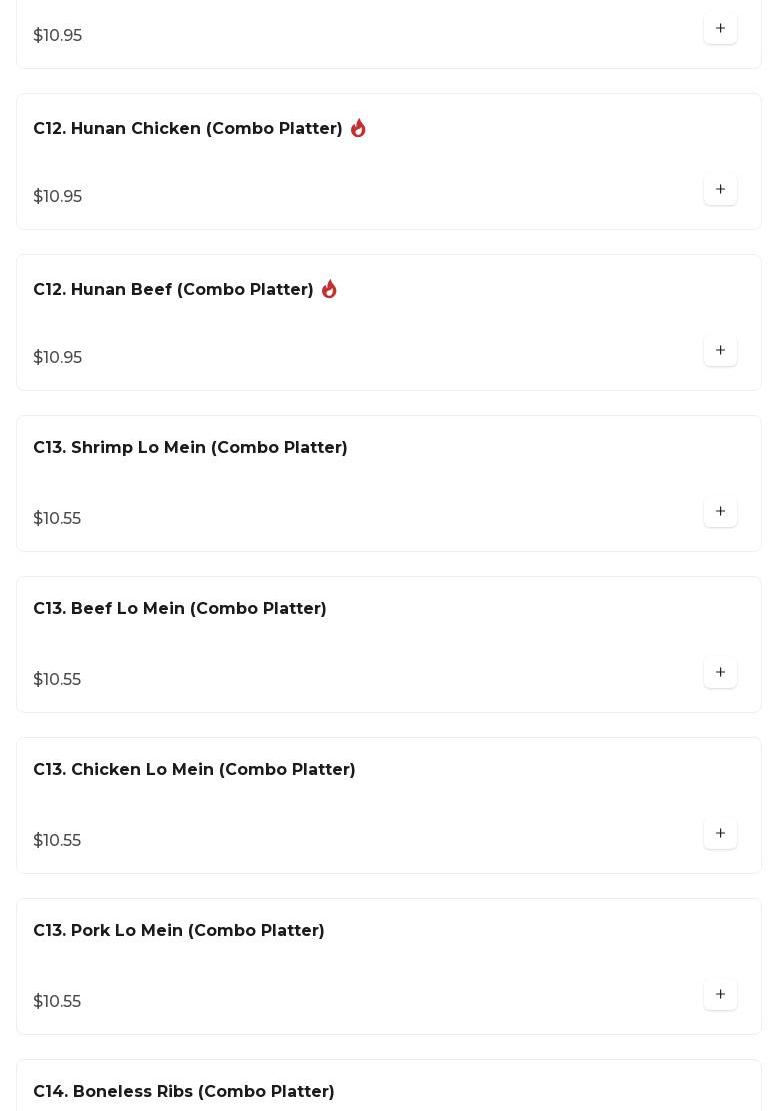Add C13. Pork Lo Mein to cart
This screenshot has width=778, height=1111.
click(x=720, y=995)
